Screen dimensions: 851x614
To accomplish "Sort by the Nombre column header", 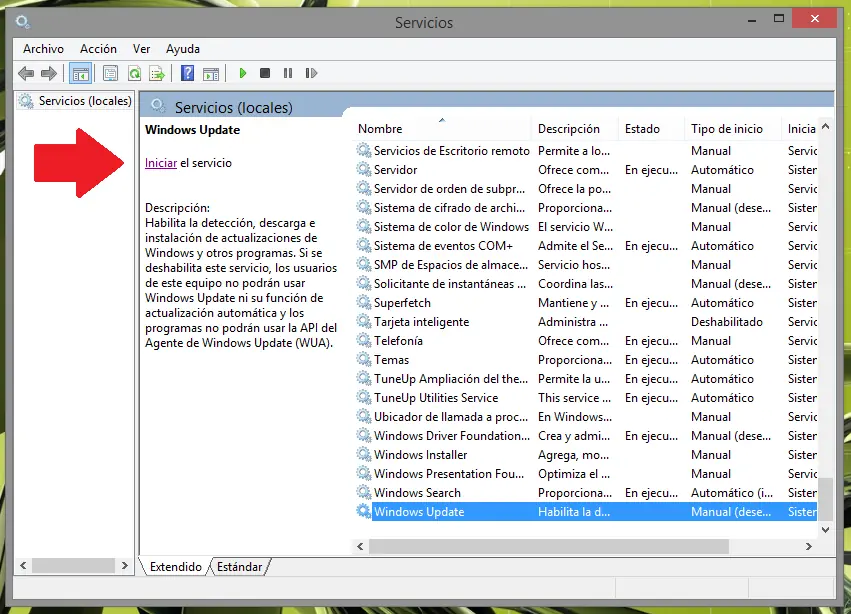I will tap(442, 129).
